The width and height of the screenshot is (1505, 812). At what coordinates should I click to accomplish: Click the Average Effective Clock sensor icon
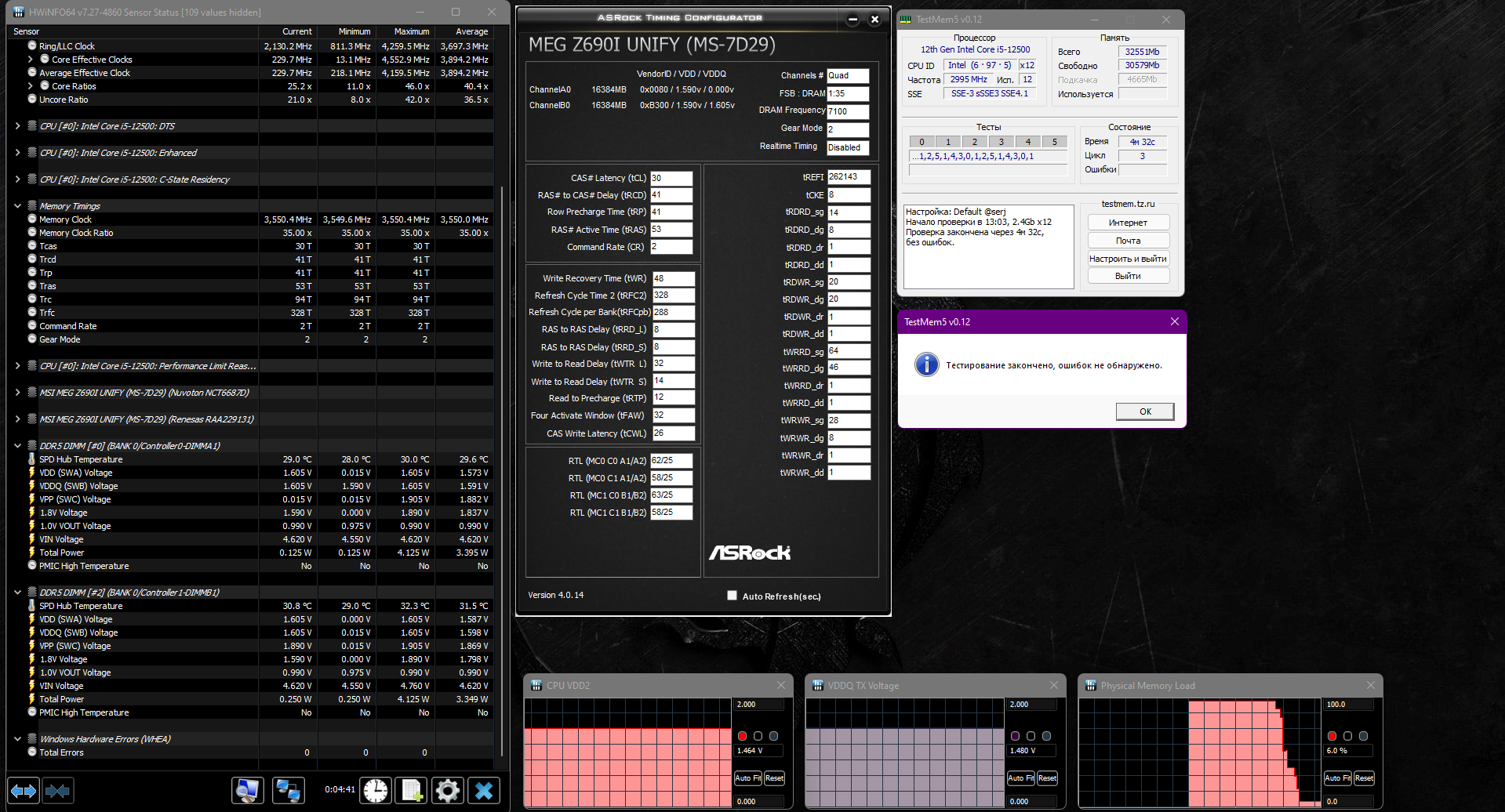[32, 72]
